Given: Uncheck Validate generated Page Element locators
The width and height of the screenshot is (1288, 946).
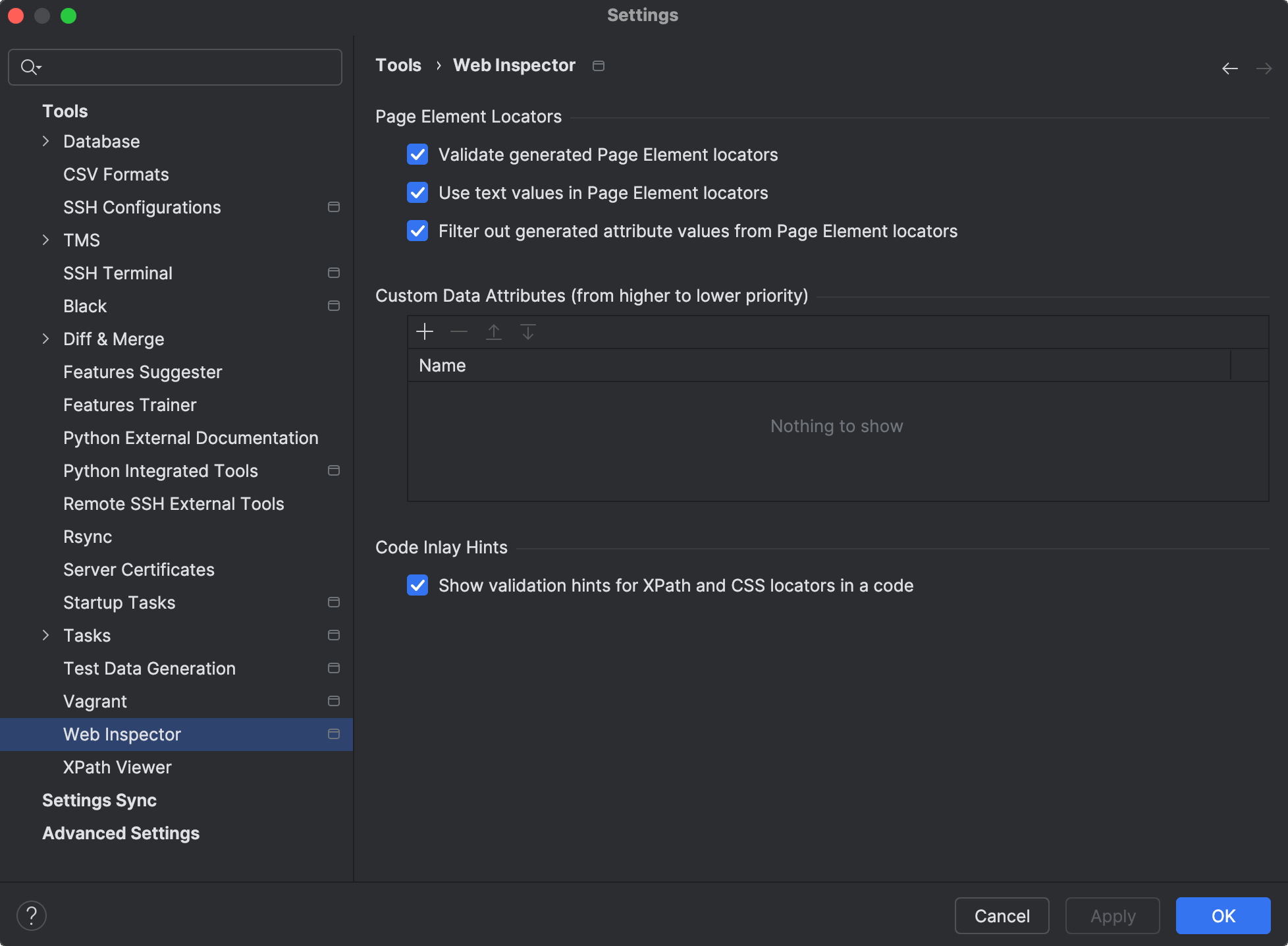Looking at the screenshot, I should pos(417,155).
